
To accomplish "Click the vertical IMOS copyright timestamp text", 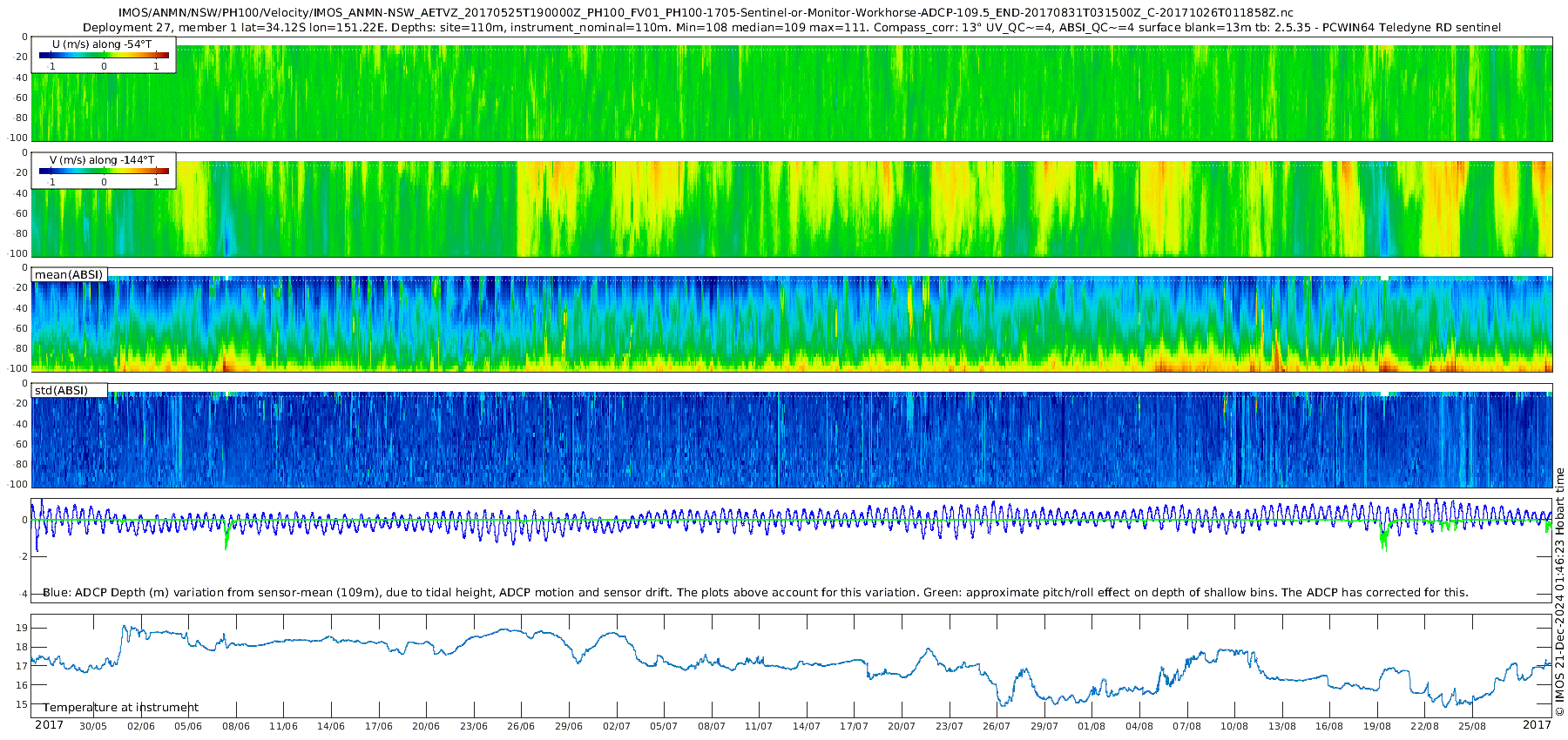I will point(1559,592).
